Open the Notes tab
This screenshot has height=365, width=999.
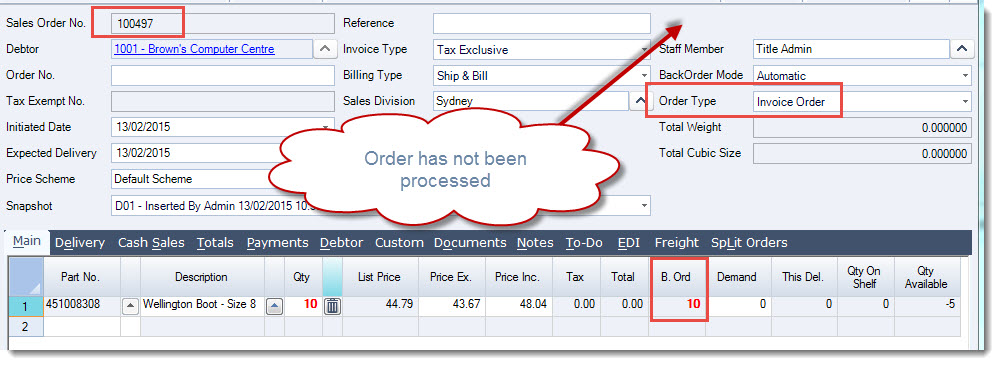coord(535,243)
